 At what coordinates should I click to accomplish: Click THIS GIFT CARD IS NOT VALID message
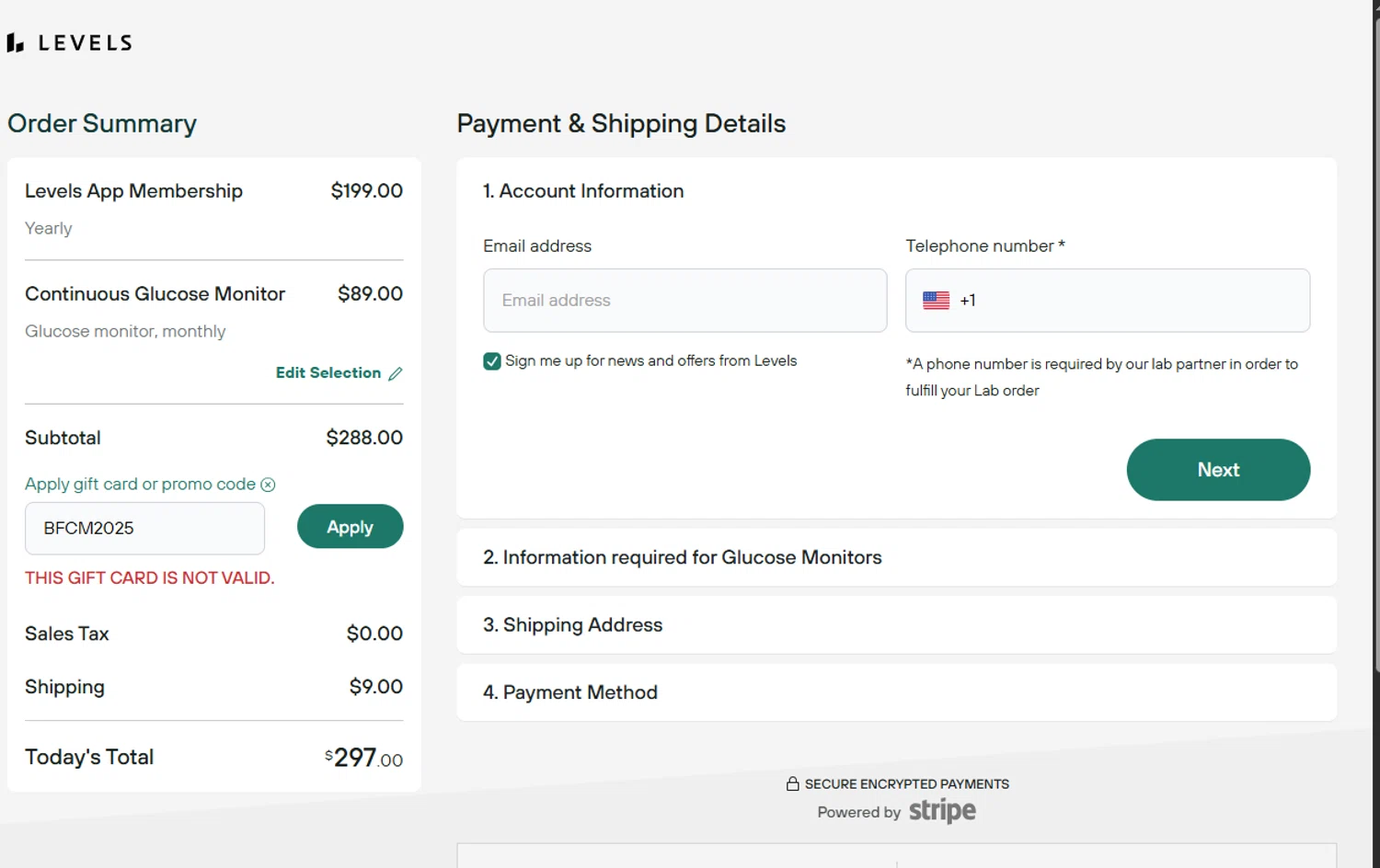pyautogui.click(x=149, y=578)
